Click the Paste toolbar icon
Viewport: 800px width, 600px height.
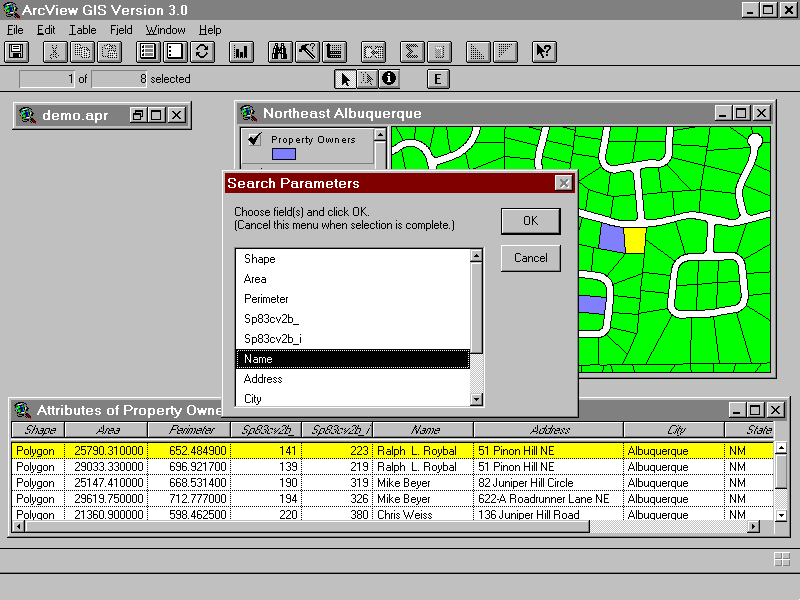[x=109, y=52]
